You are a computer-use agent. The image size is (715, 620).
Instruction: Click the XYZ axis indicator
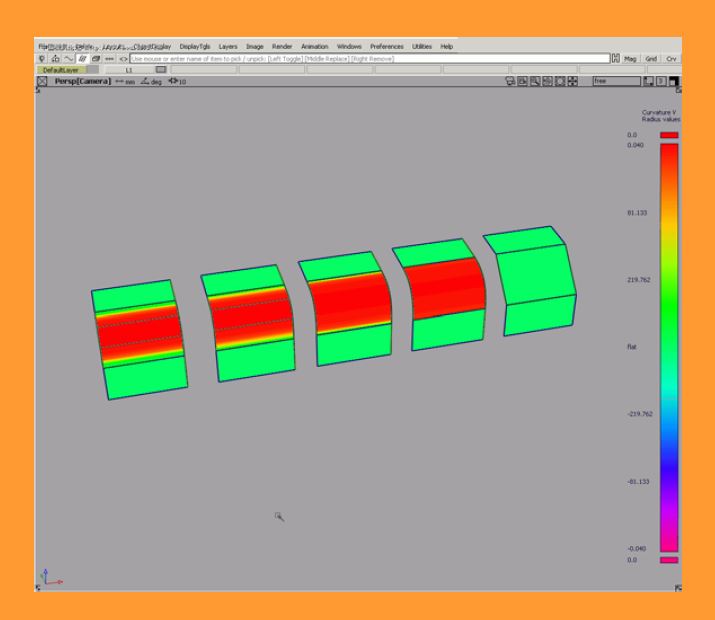tap(52, 577)
